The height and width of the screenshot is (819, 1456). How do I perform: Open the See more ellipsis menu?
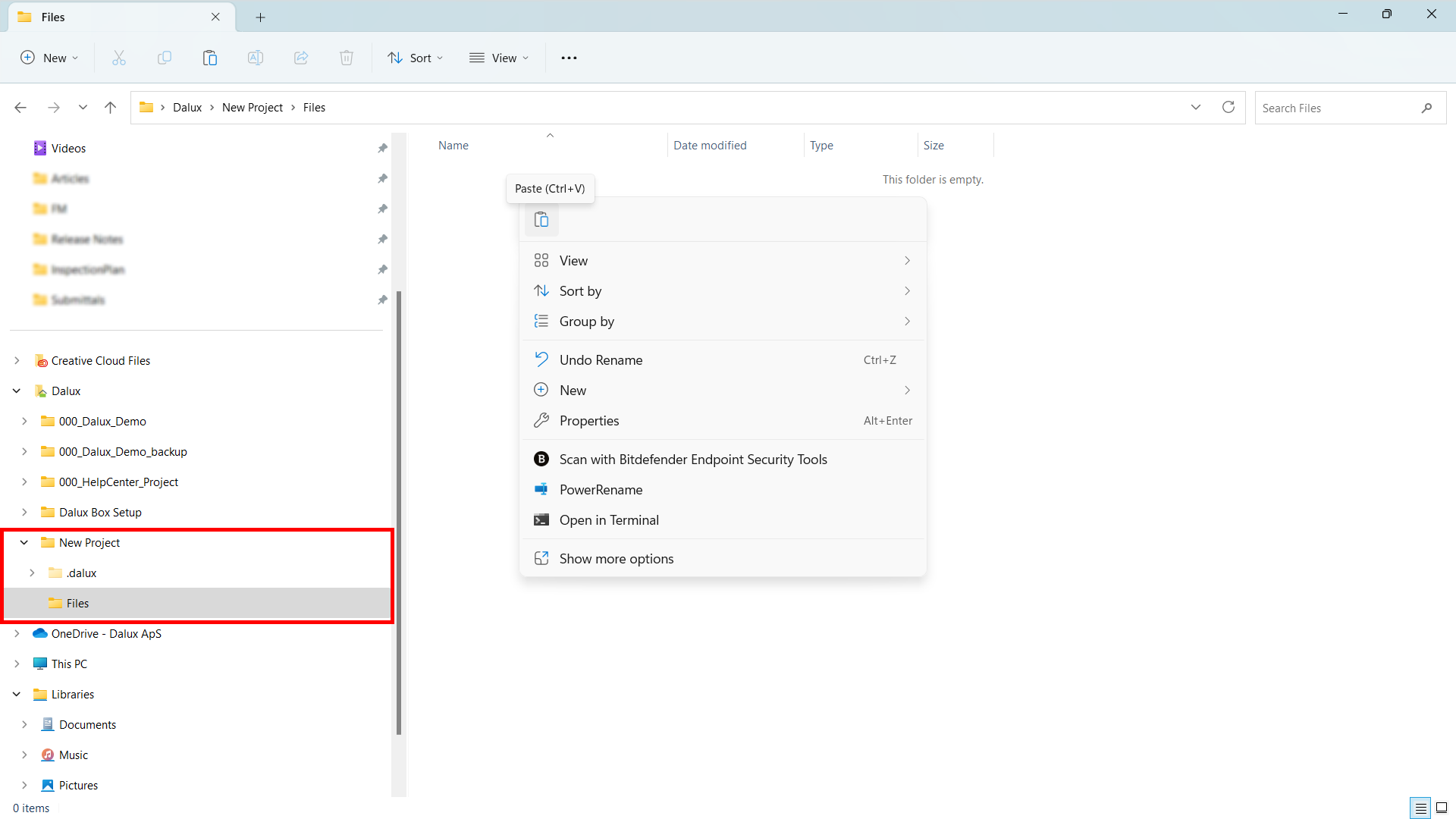(569, 58)
